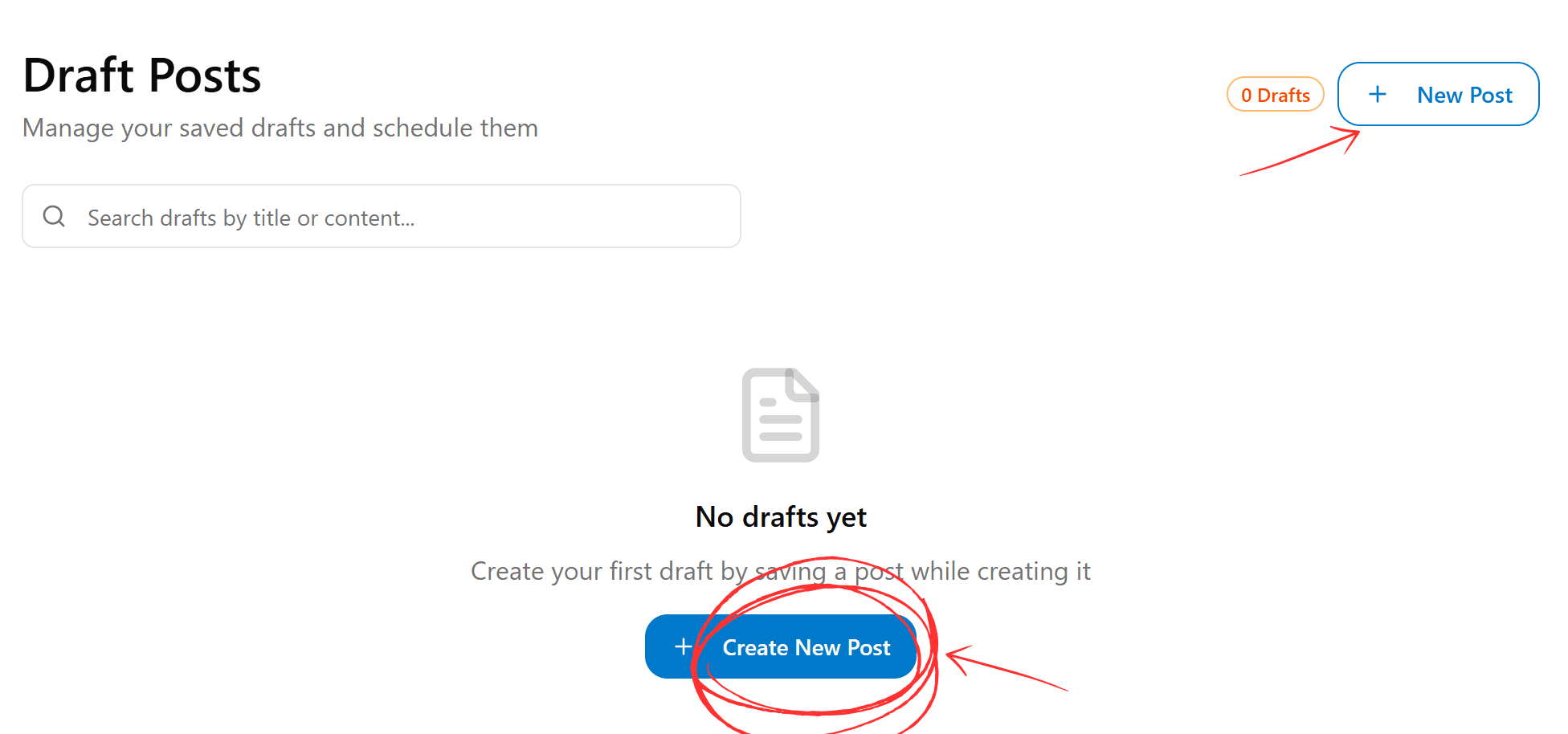Open the Create New Post action
Image resolution: width=1568 pixels, height=734 pixels.
click(780, 646)
